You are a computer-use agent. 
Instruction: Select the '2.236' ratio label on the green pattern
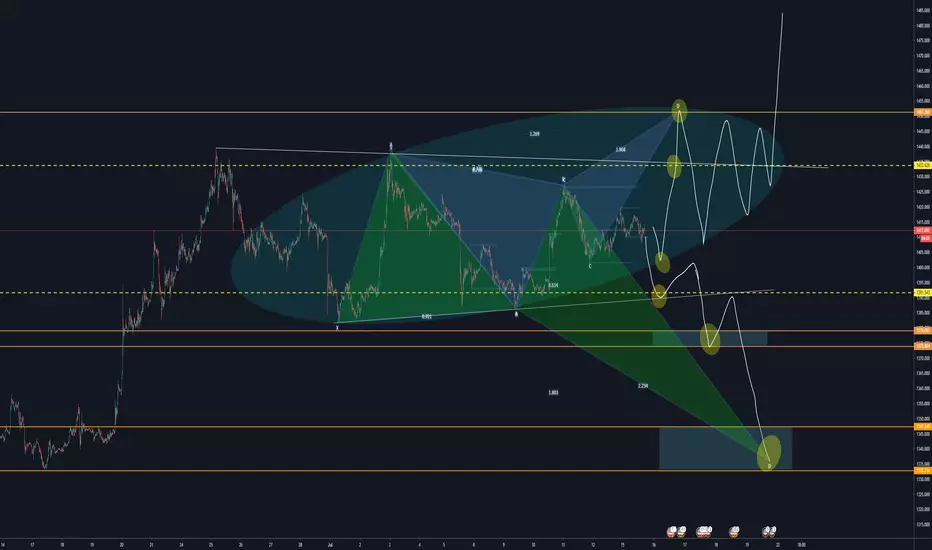coord(643,386)
